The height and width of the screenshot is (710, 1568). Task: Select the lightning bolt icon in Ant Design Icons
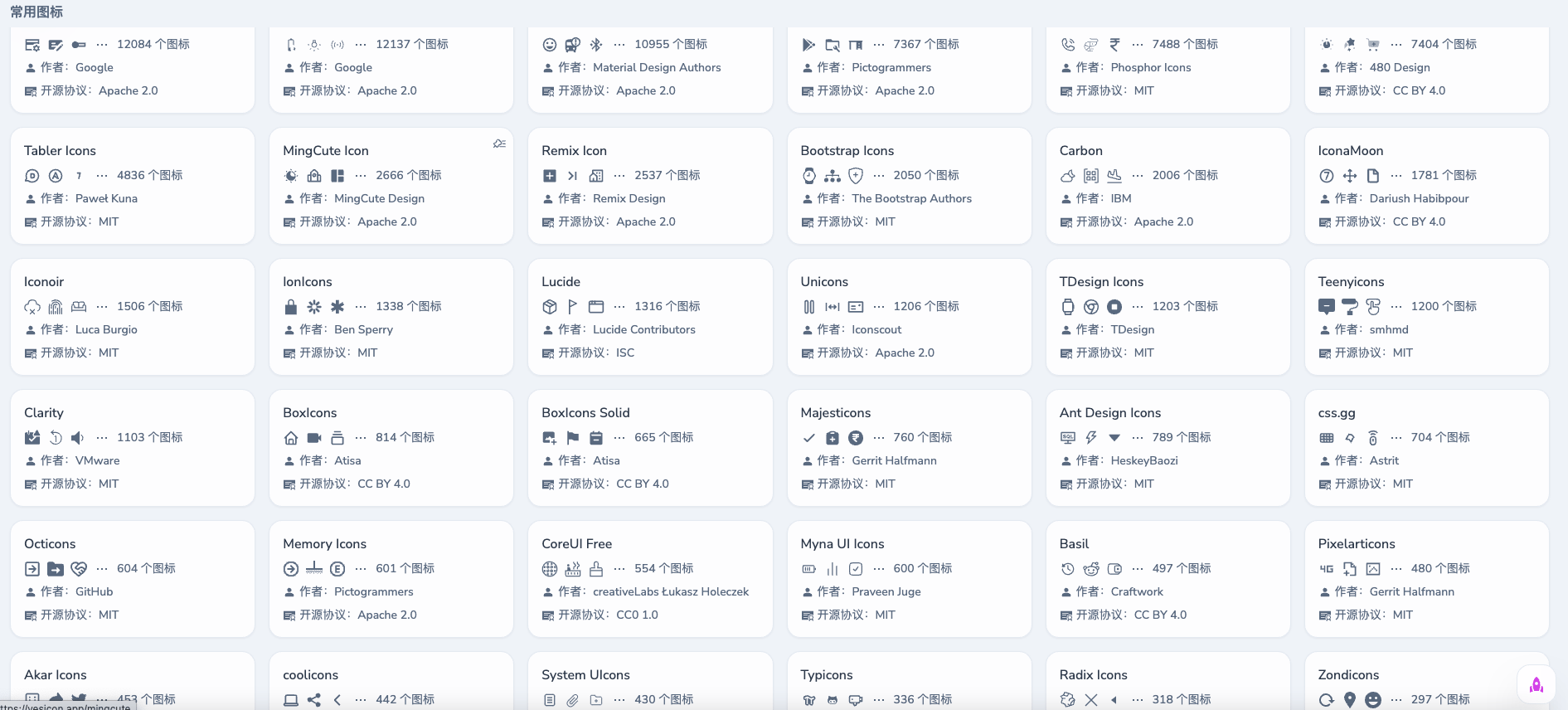(x=1091, y=438)
